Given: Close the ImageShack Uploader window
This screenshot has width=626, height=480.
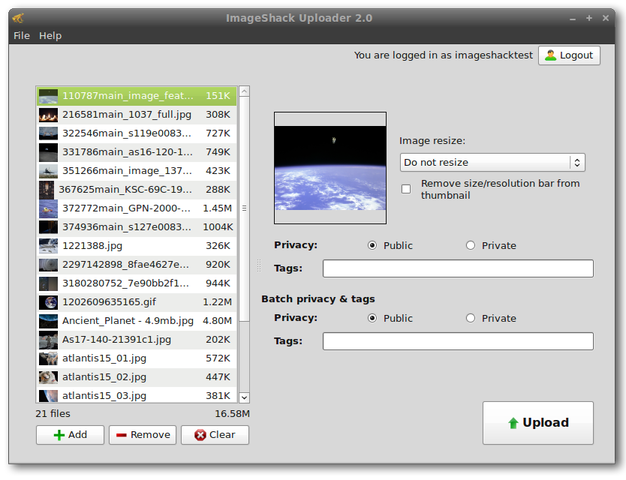Looking at the screenshot, I should click(606, 18).
